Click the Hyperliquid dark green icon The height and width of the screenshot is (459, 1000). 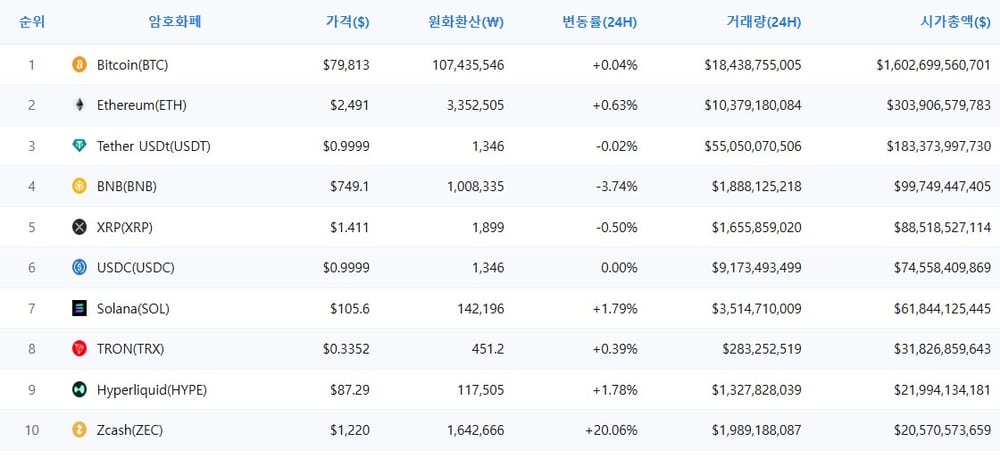click(79, 390)
